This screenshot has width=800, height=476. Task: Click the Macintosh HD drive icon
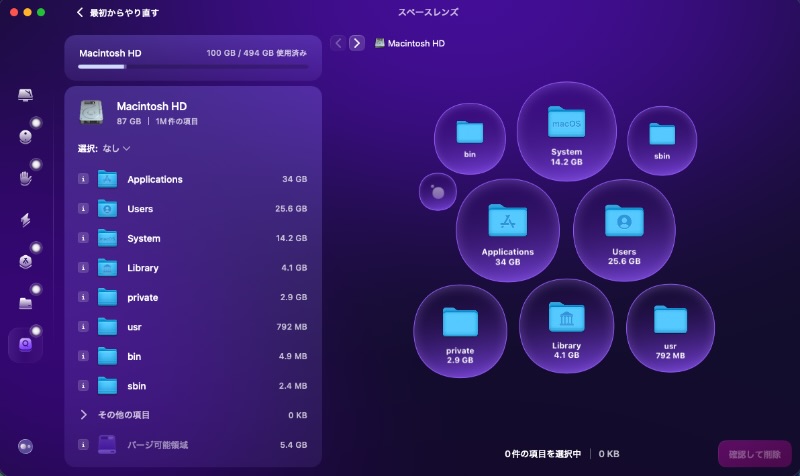pyautogui.click(x=92, y=112)
